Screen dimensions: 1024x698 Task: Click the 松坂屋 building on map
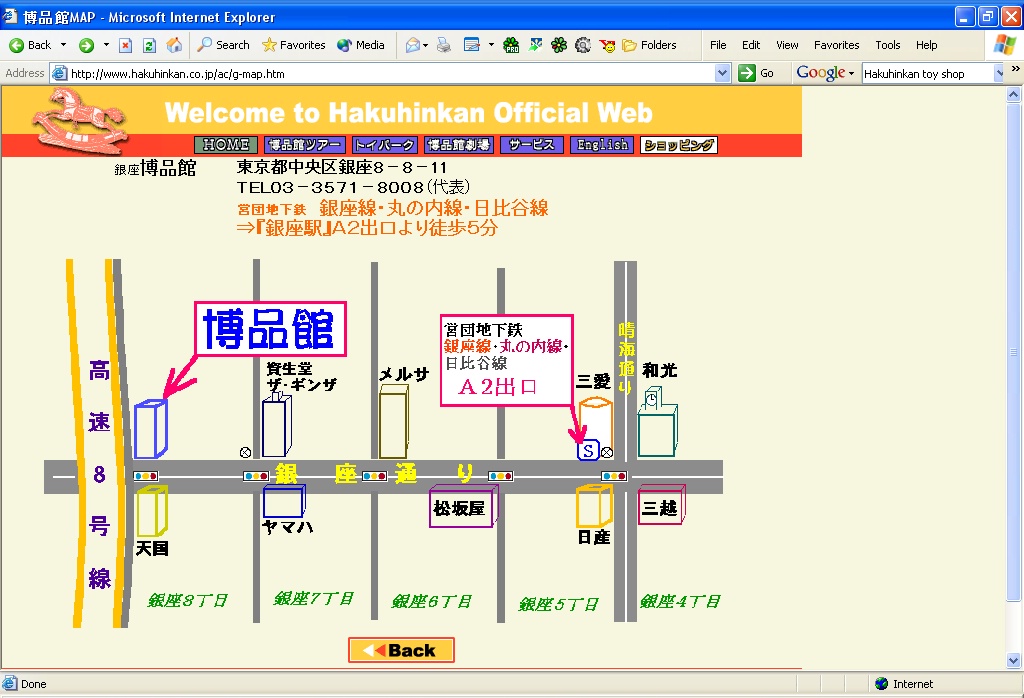[x=462, y=507]
